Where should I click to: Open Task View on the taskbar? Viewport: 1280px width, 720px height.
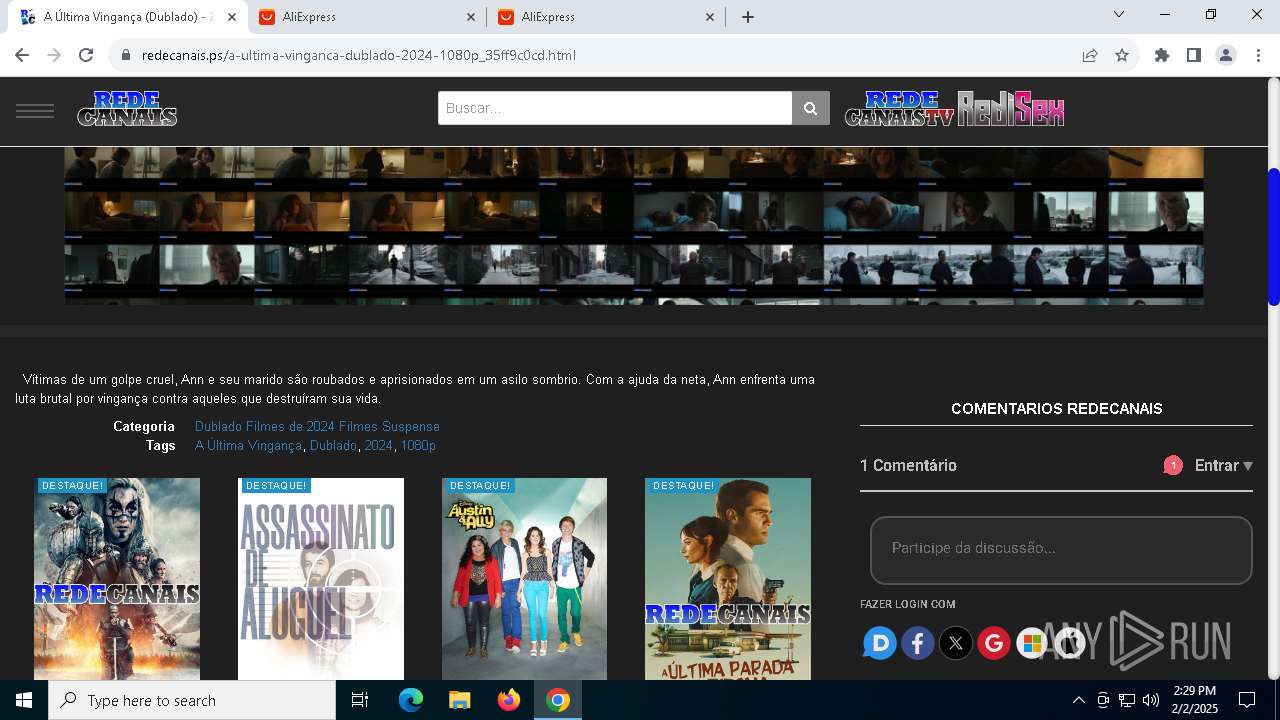[360, 700]
